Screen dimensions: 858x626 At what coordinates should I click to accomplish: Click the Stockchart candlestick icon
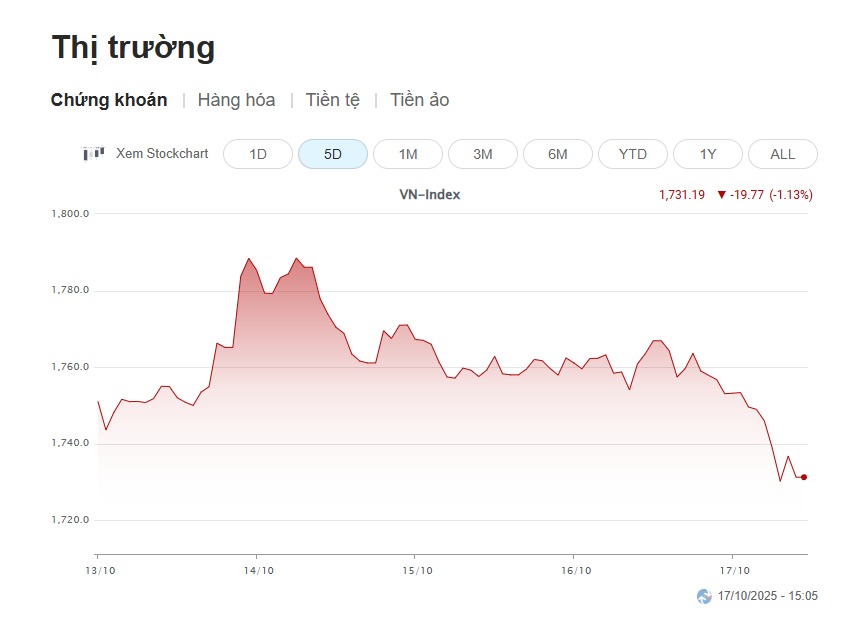(x=93, y=154)
